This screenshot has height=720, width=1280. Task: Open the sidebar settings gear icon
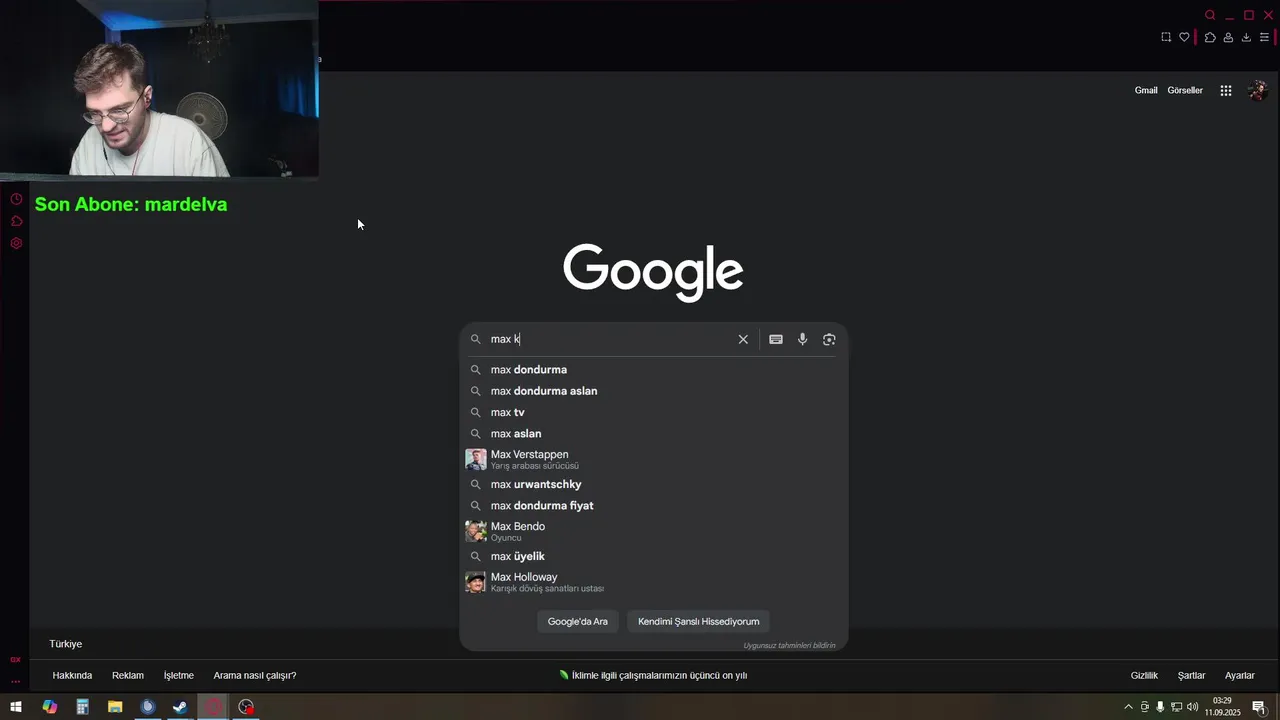point(16,243)
